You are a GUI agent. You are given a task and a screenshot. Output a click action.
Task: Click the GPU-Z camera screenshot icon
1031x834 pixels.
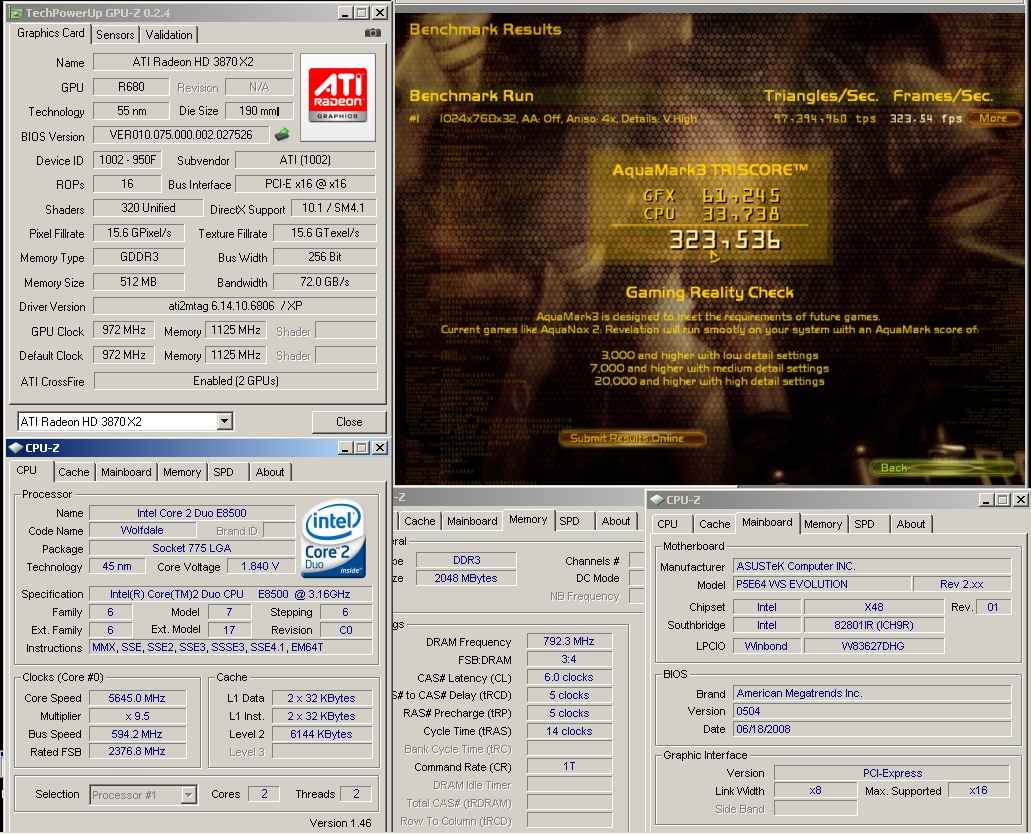pyautogui.click(x=373, y=33)
